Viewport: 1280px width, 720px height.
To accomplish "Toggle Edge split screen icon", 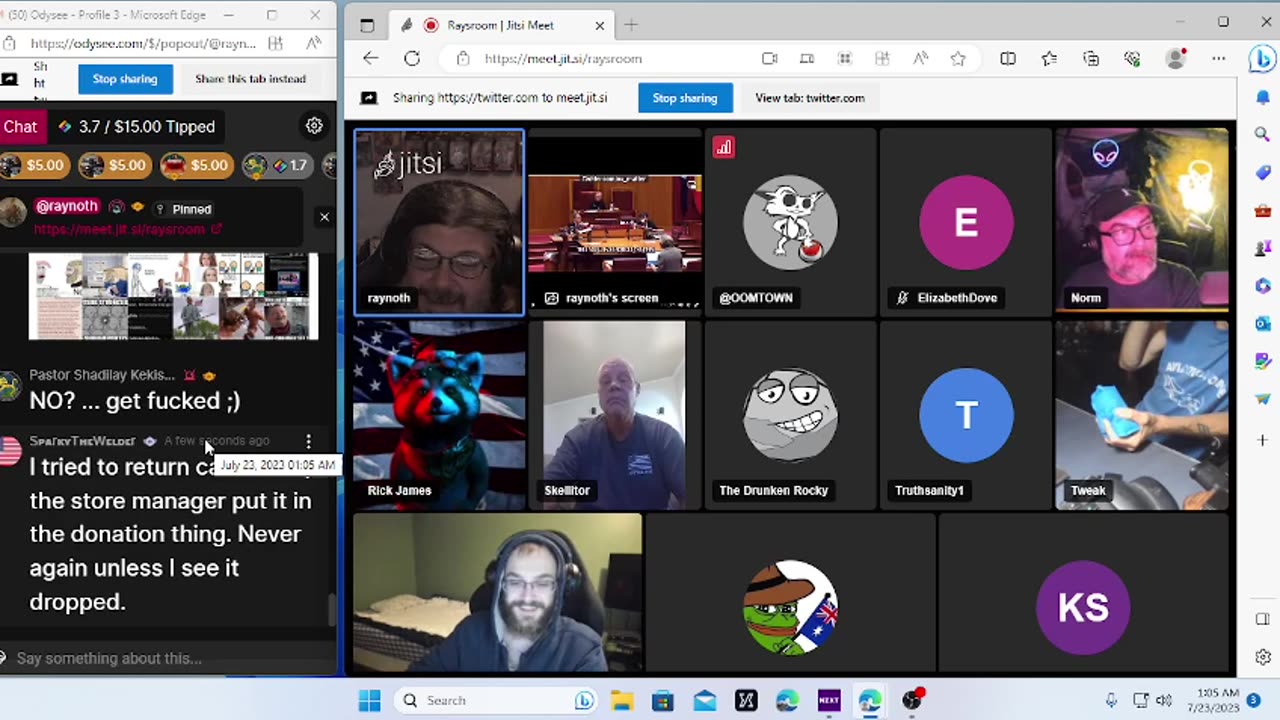I will [x=1008, y=58].
